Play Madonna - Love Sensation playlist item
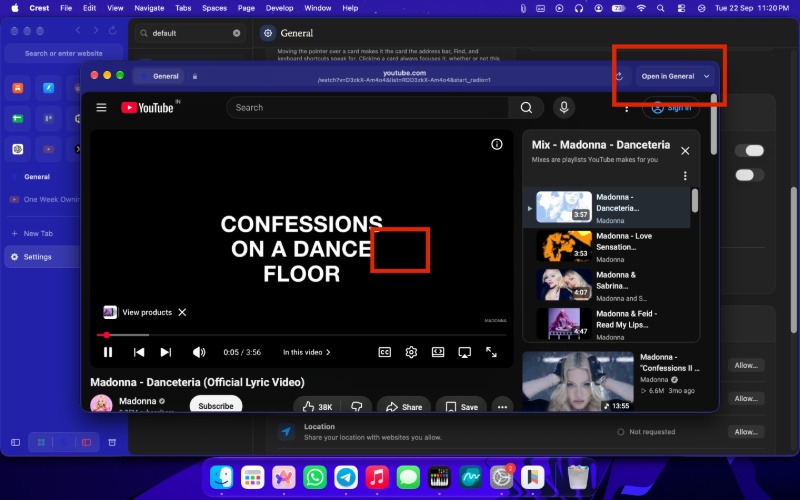 pyautogui.click(x=607, y=246)
